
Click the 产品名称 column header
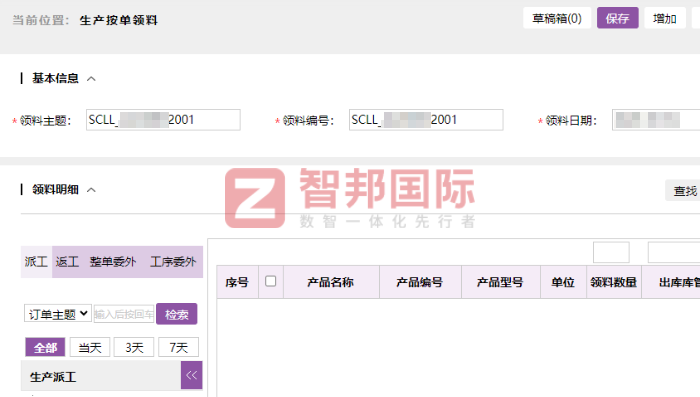pos(331,282)
